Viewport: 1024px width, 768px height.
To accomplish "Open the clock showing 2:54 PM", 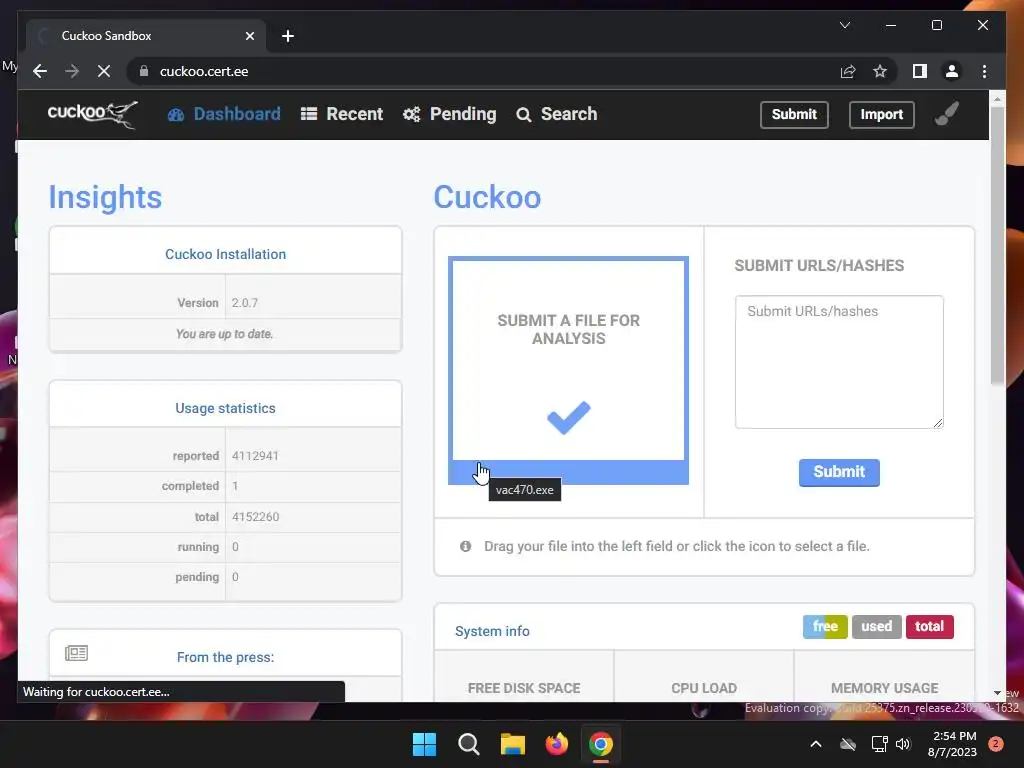I will tap(953, 744).
